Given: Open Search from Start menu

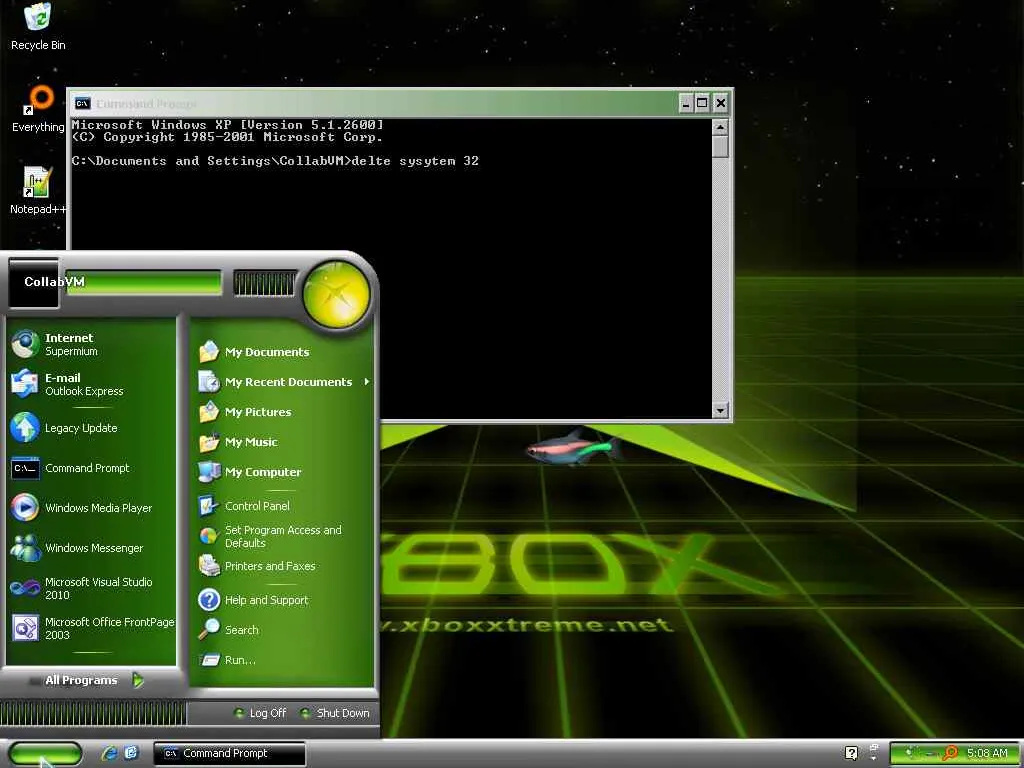Looking at the screenshot, I should (283, 630).
